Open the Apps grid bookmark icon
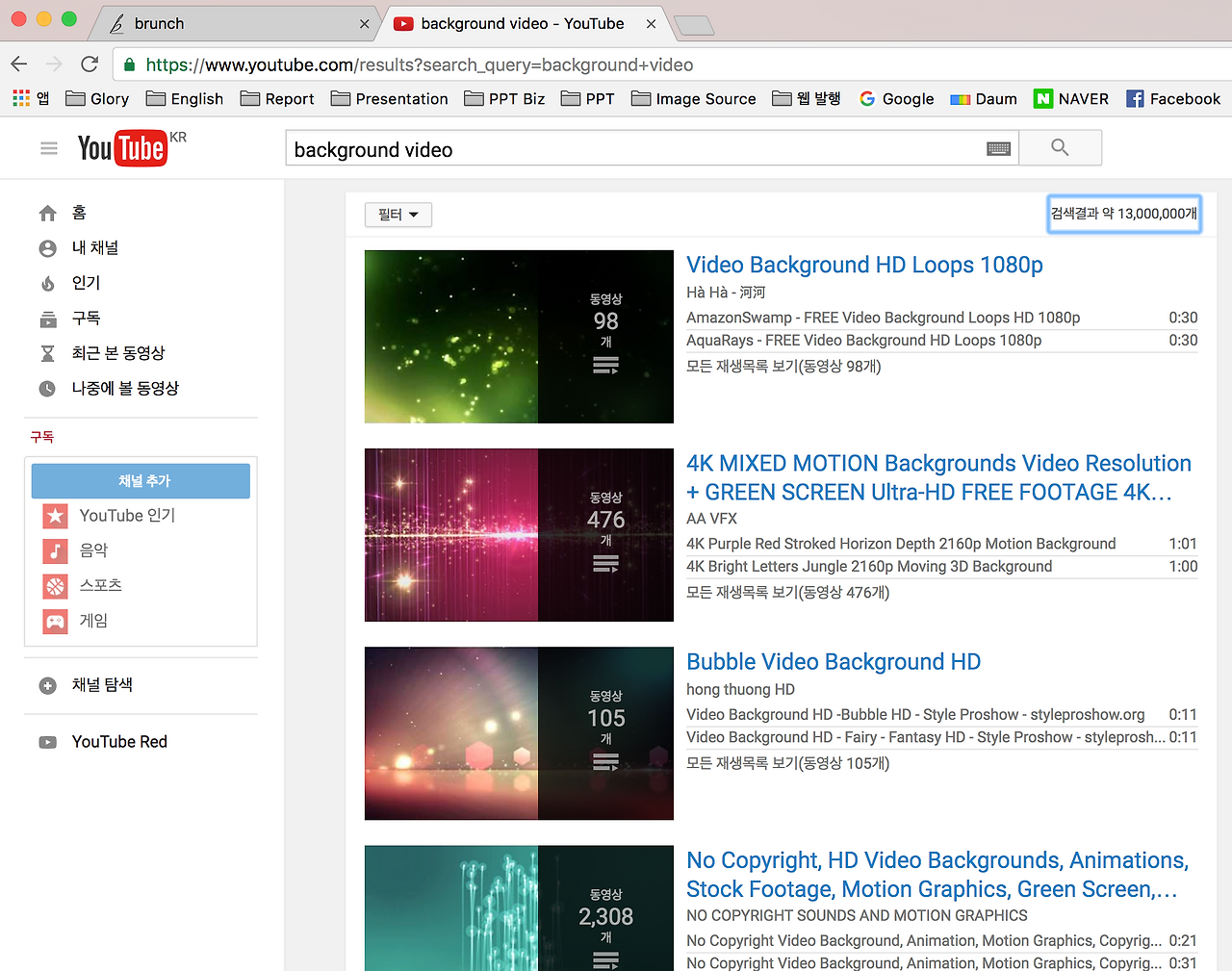Image resolution: width=1232 pixels, height=971 pixels. pyautogui.click(x=21, y=98)
